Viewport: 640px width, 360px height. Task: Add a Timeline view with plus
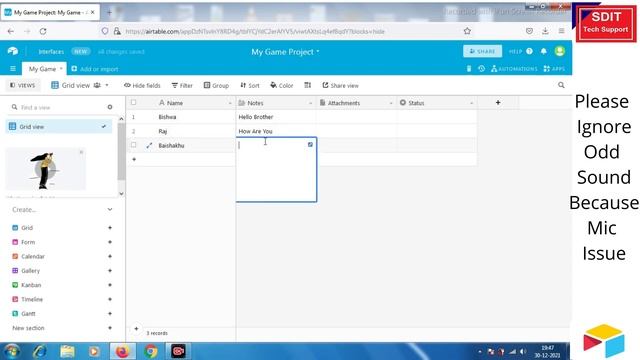coord(110,299)
